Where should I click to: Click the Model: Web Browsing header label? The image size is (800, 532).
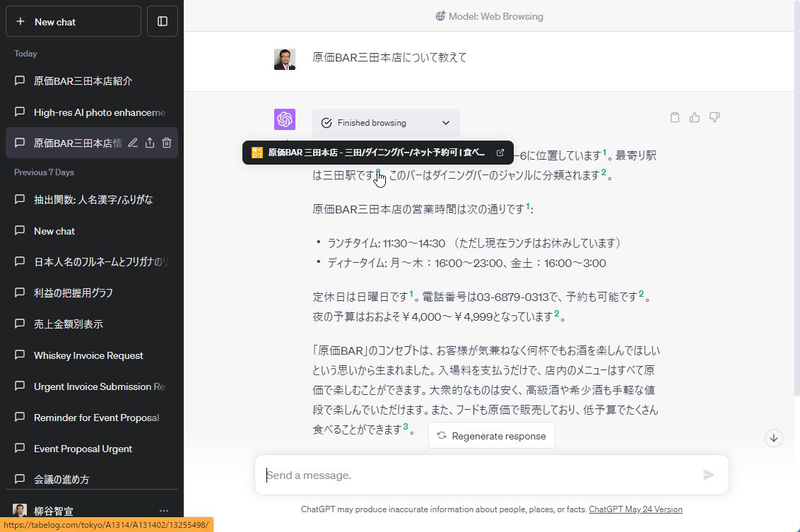[x=489, y=16]
